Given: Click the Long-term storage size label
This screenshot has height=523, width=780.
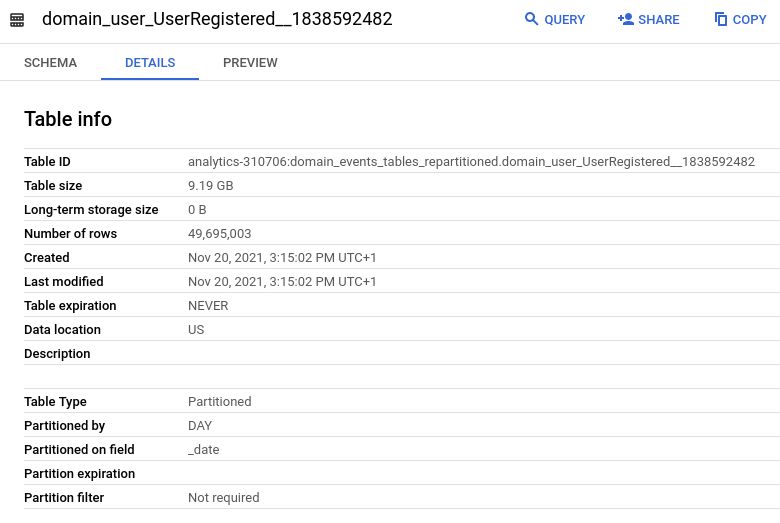Looking at the screenshot, I should click(91, 210).
